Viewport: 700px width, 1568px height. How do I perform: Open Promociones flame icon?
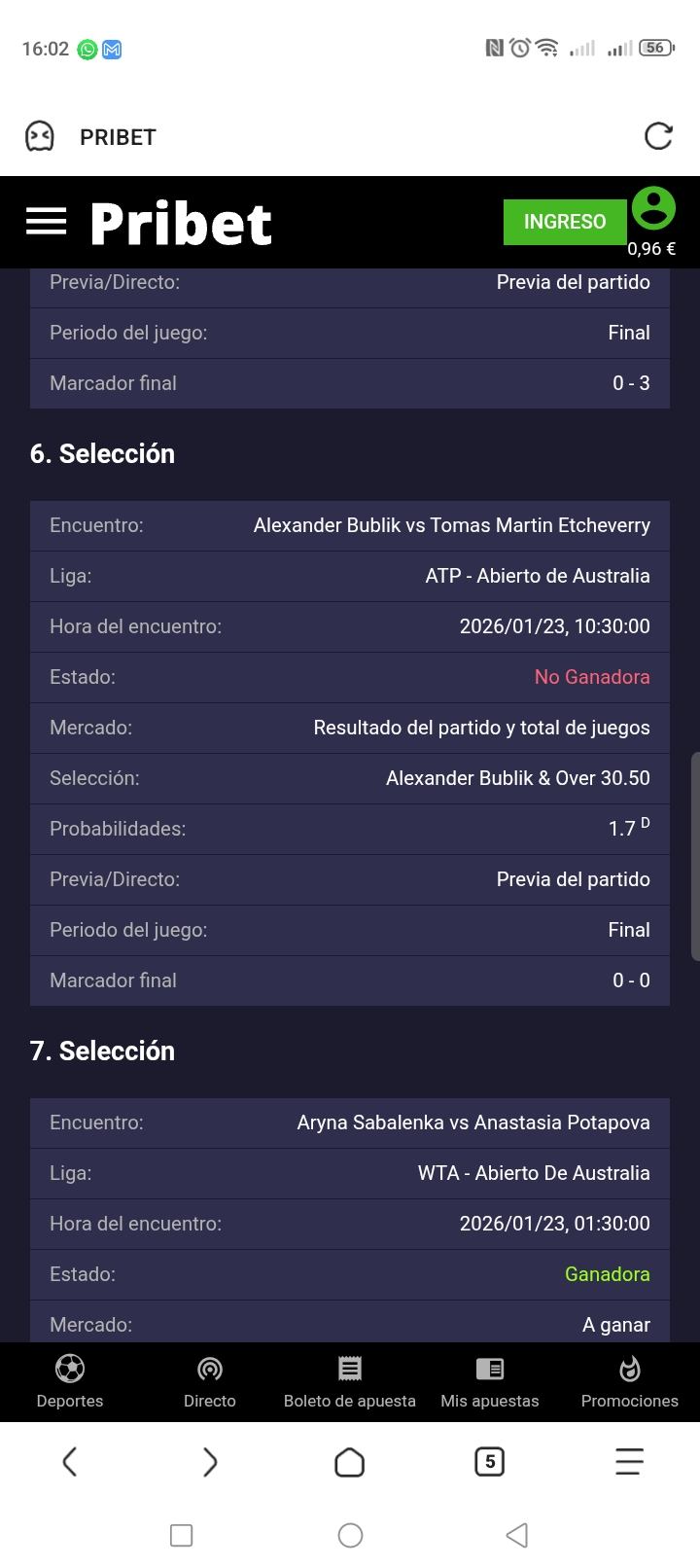click(x=630, y=1370)
